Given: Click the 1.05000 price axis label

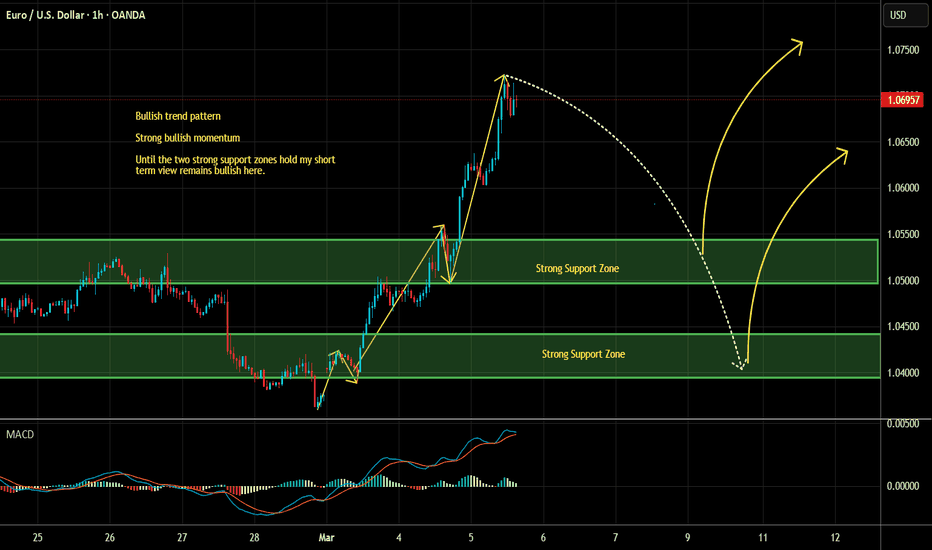Looking at the screenshot, I should click(903, 281).
